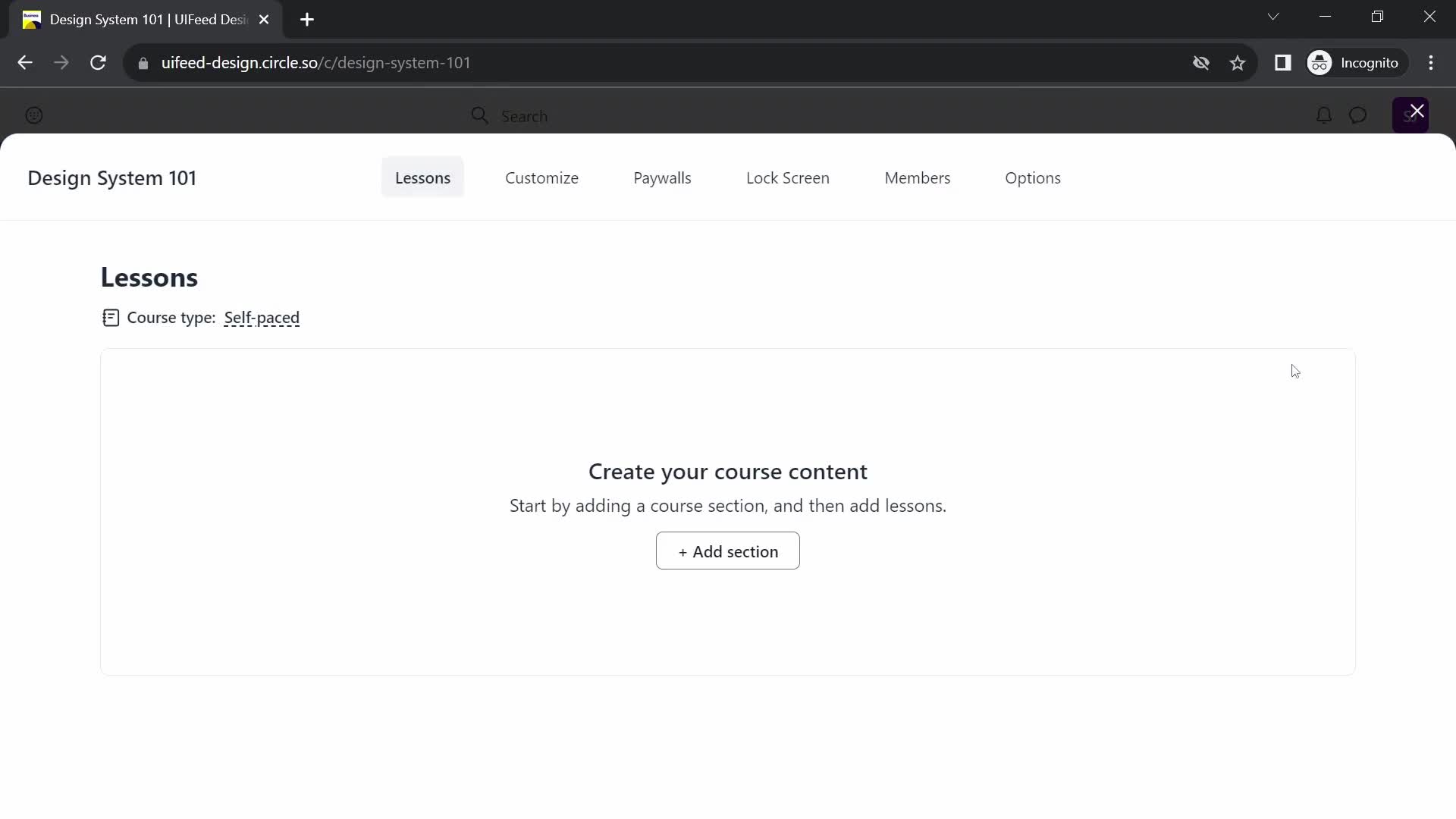Click the messages/chat bubble icon
This screenshot has width=1456, height=819.
(1358, 114)
